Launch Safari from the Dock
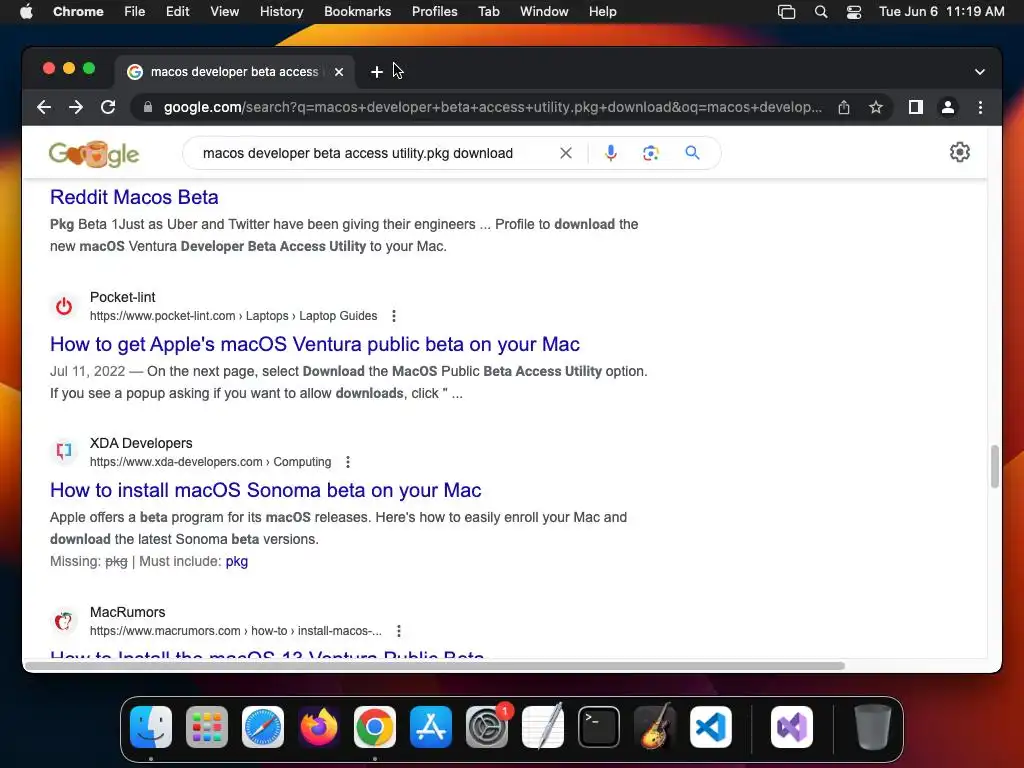The width and height of the screenshot is (1024, 768). (x=263, y=727)
